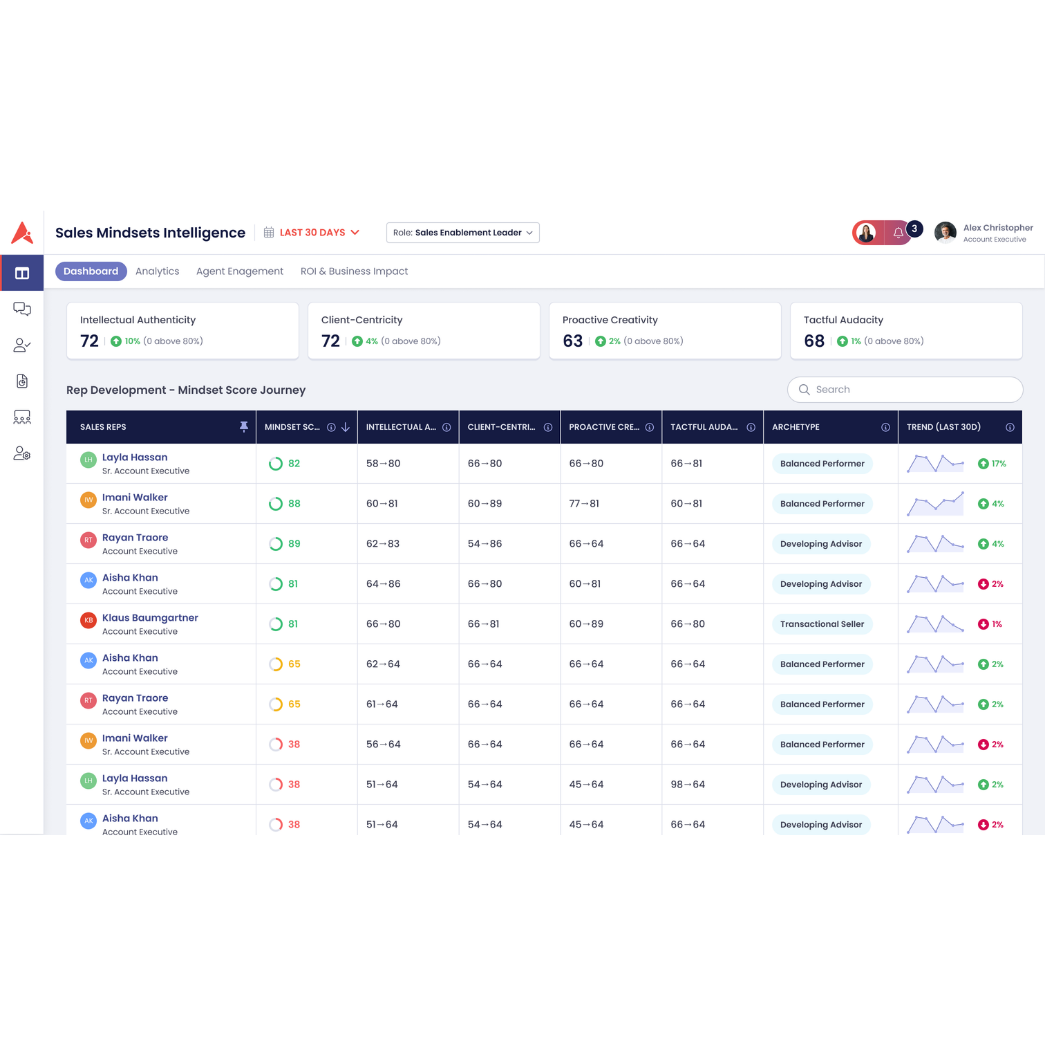Select the document report sidebar icon
1045x1045 pixels.
click(x=21, y=381)
